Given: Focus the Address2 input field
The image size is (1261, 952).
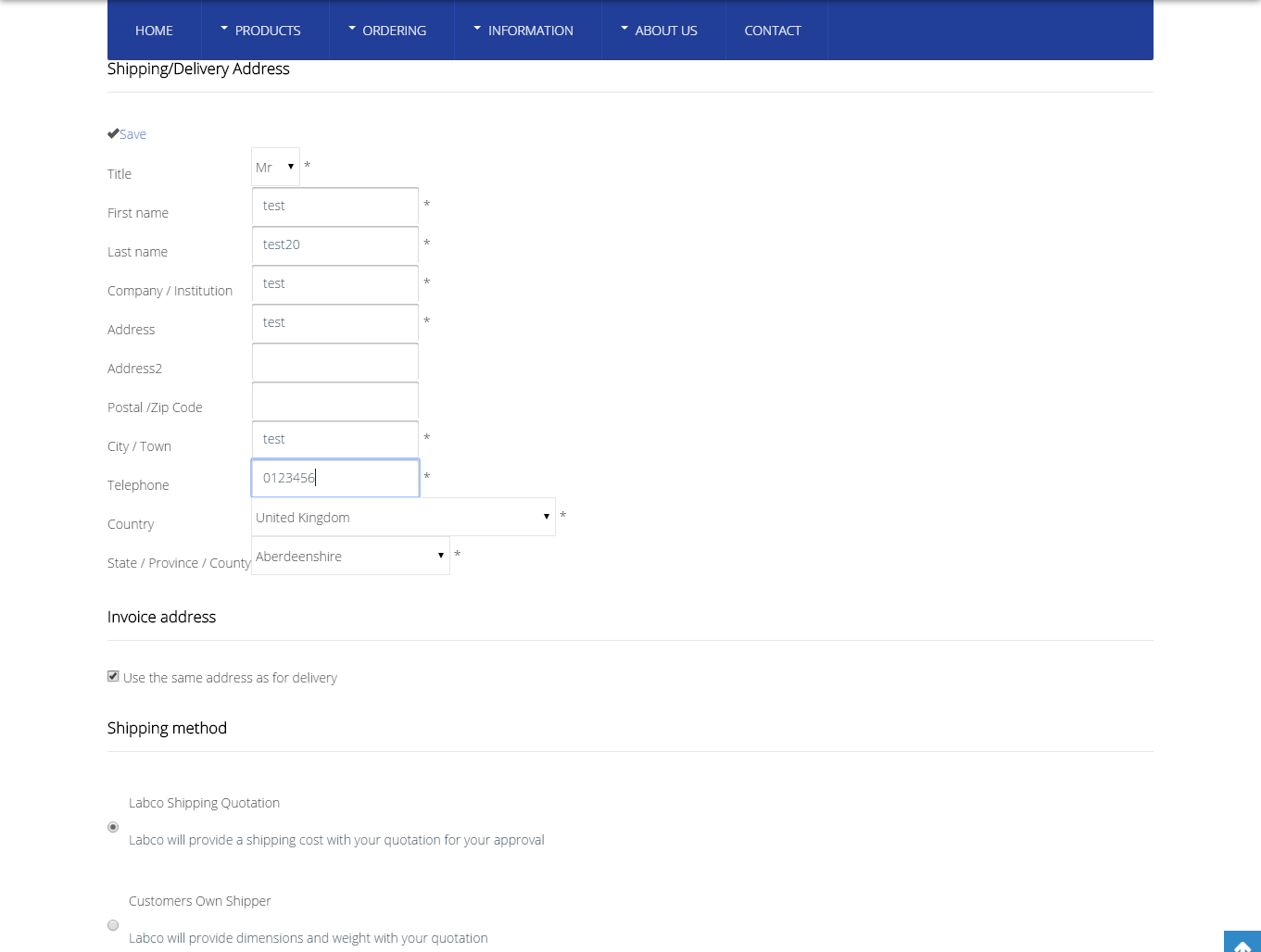Looking at the screenshot, I should coord(335,362).
